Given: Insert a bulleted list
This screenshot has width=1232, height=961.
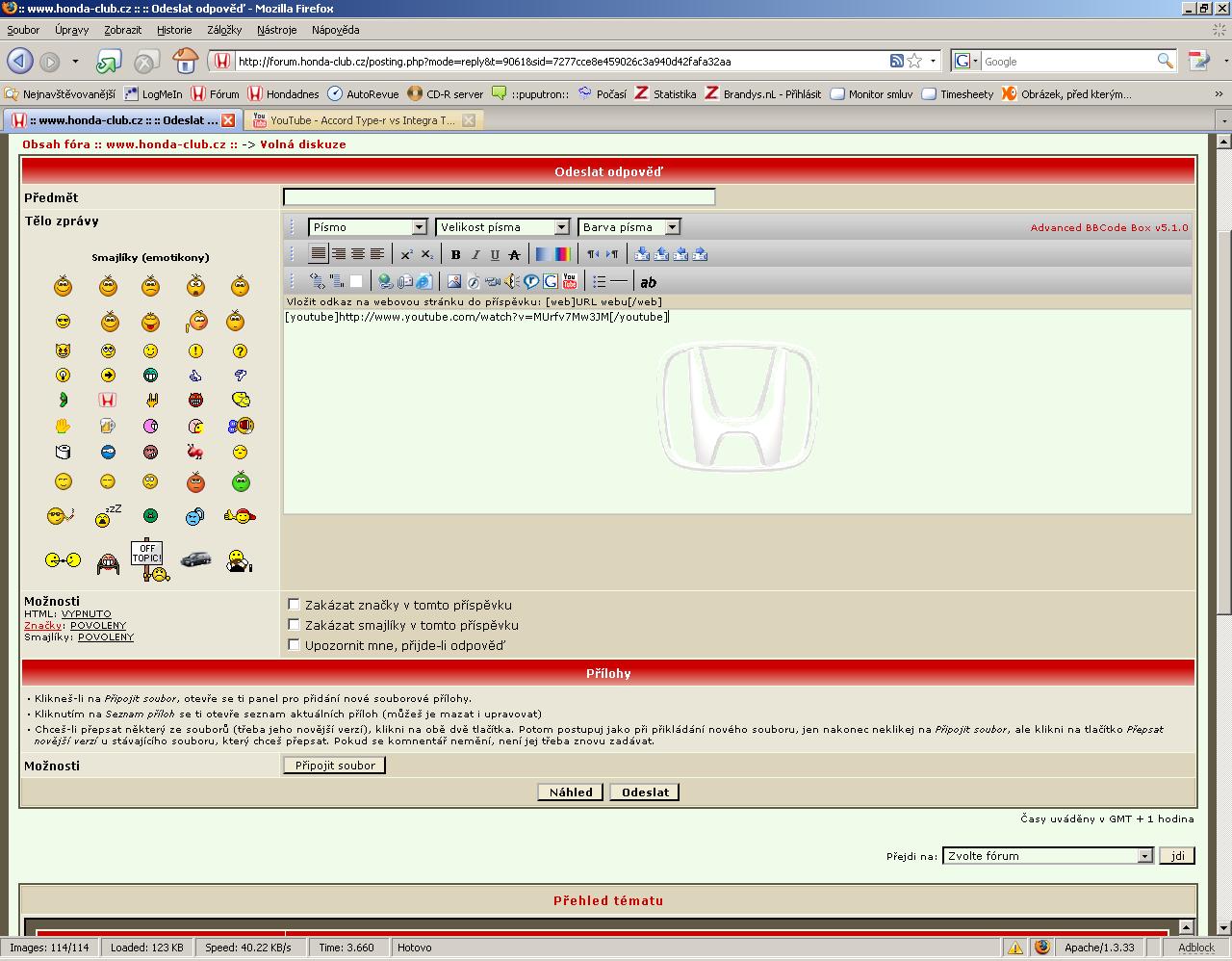Looking at the screenshot, I should pos(599,282).
